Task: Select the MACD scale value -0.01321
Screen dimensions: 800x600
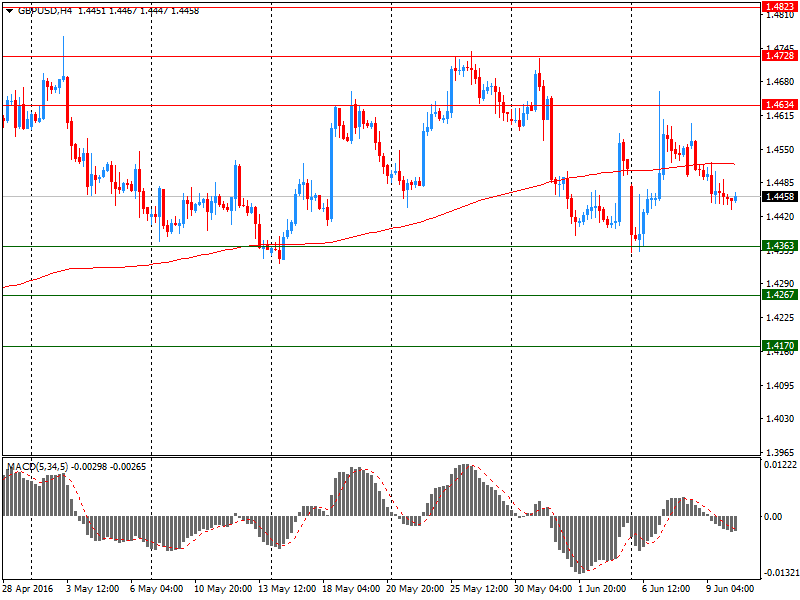Action: [x=780, y=573]
